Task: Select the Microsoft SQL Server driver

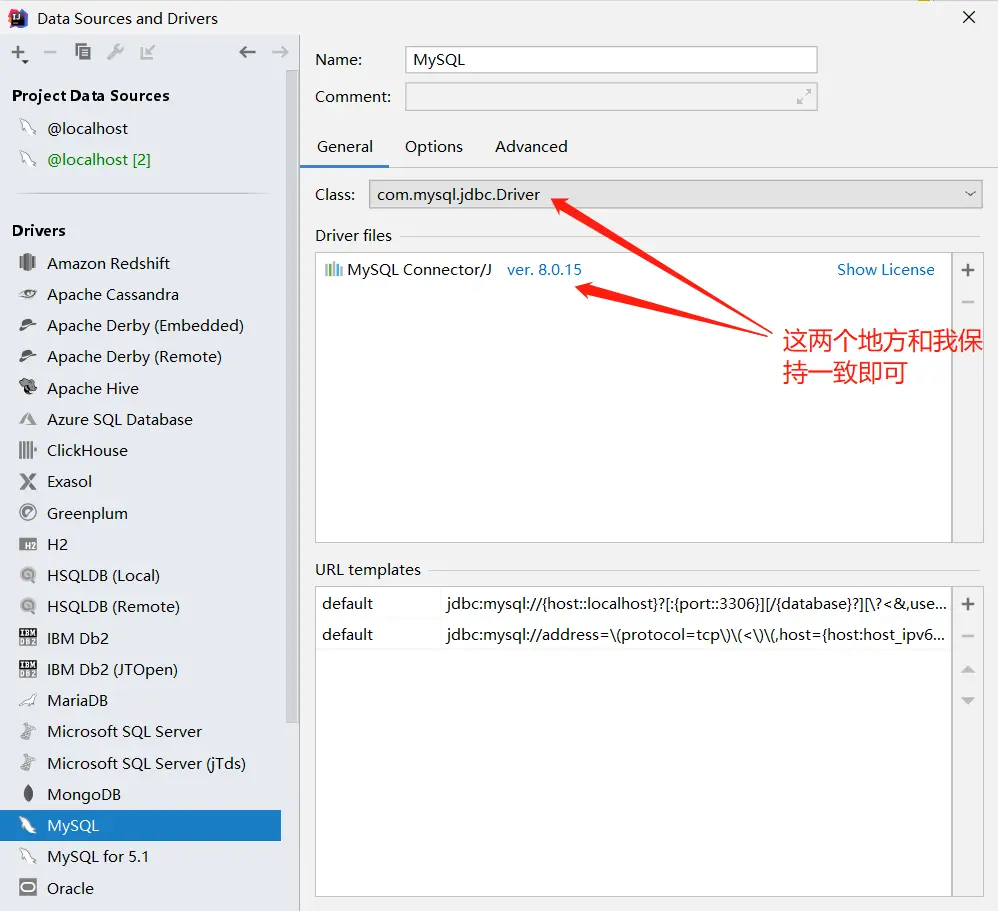Action: click(x=124, y=731)
